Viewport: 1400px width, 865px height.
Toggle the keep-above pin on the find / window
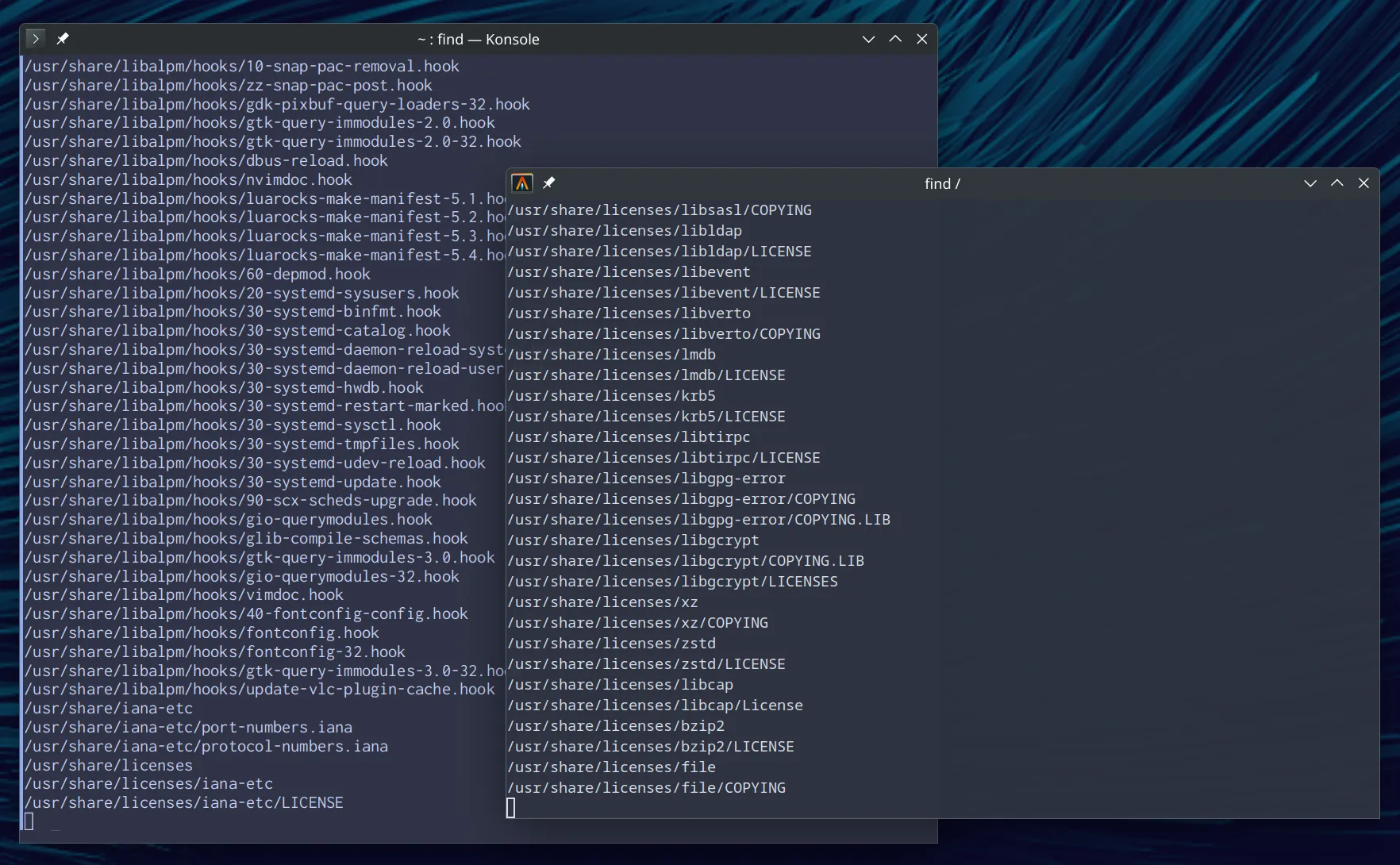tap(548, 183)
